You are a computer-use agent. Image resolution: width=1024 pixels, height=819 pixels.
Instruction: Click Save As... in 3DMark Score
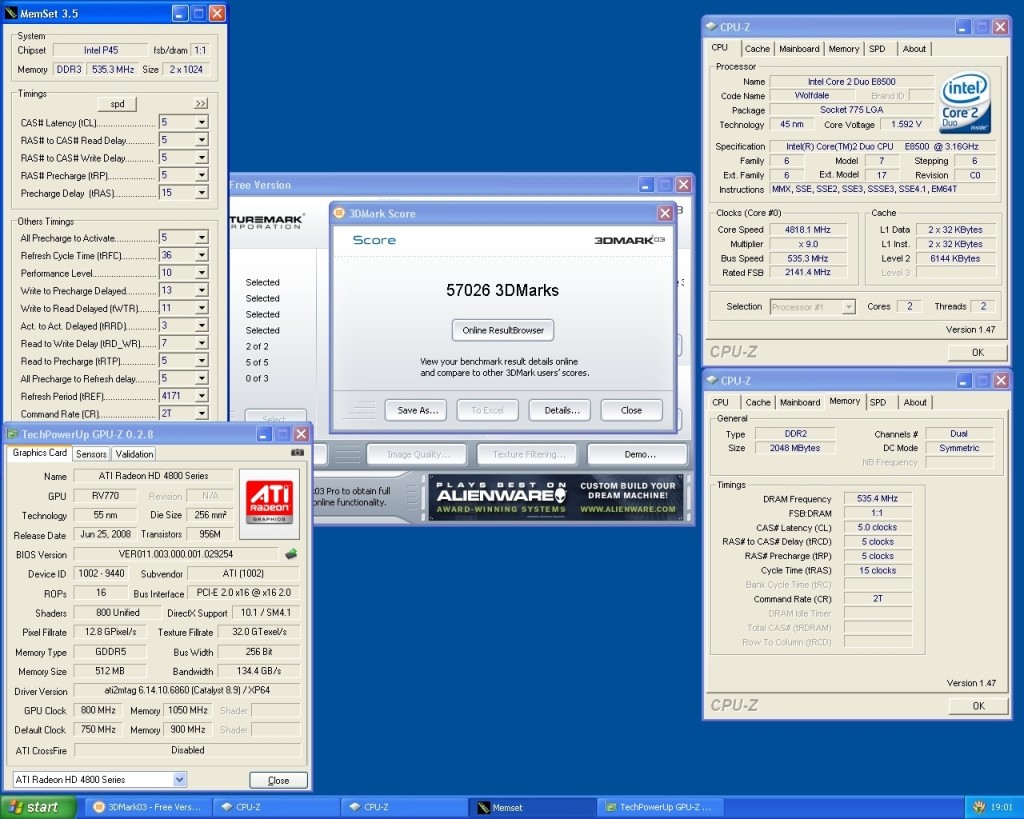click(x=416, y=410)
